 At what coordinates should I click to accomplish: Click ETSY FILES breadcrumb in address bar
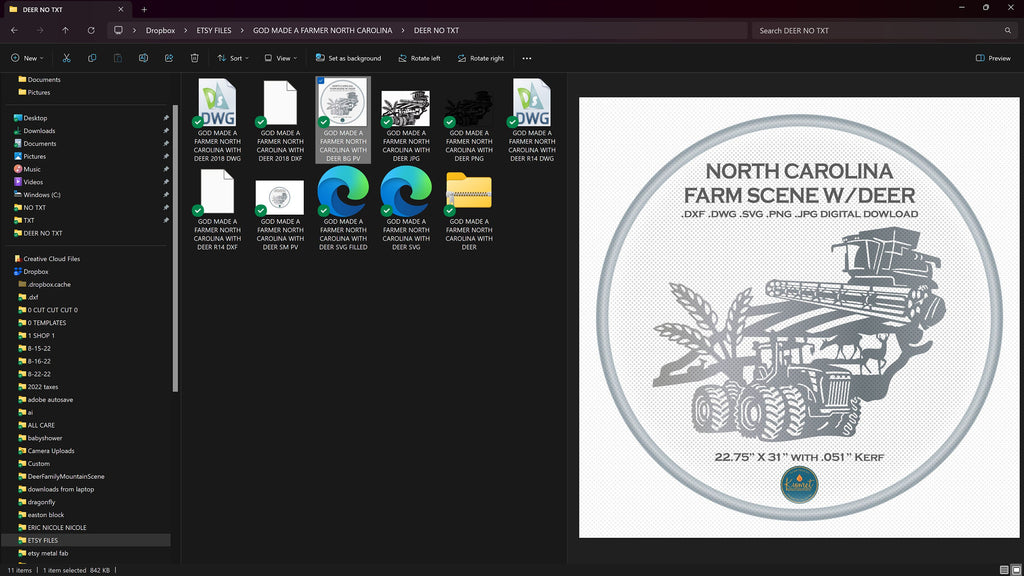[214, 30]
